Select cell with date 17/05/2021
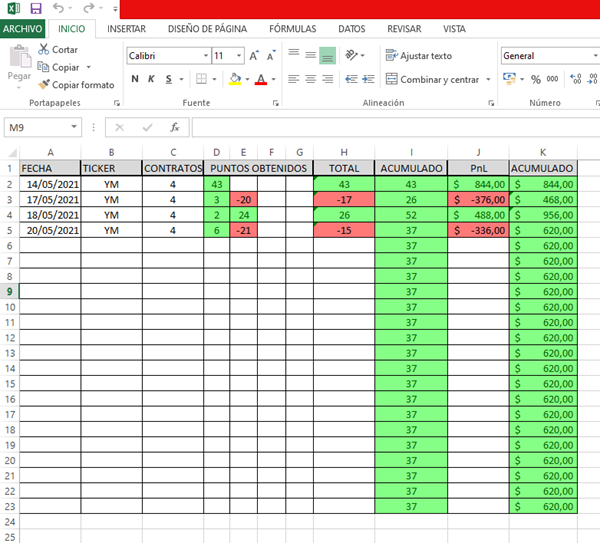Screen dimensions: 600x543 (50, 200)
